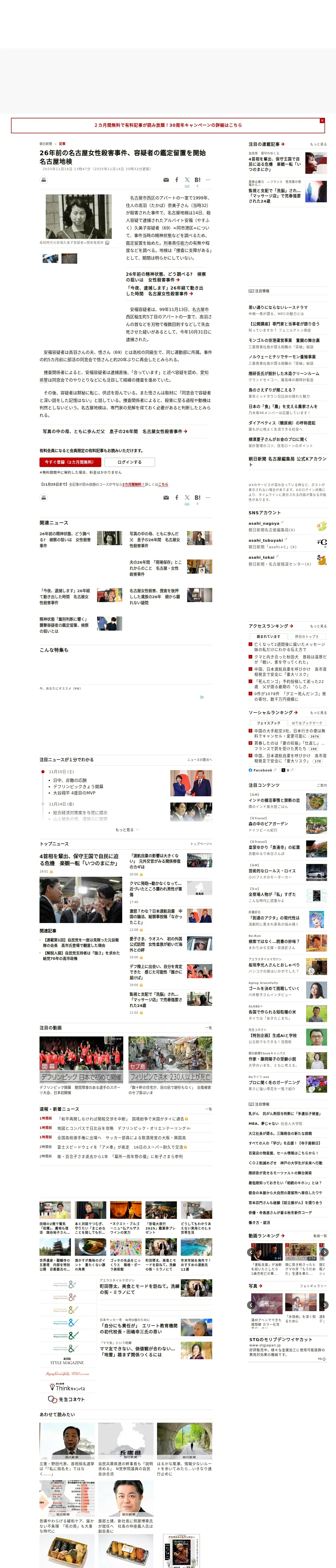The height and width of the screenshot is (1568, 336).
Task: Click previous arrow in 動画ランキング carousel
Action: (251, 1252)
